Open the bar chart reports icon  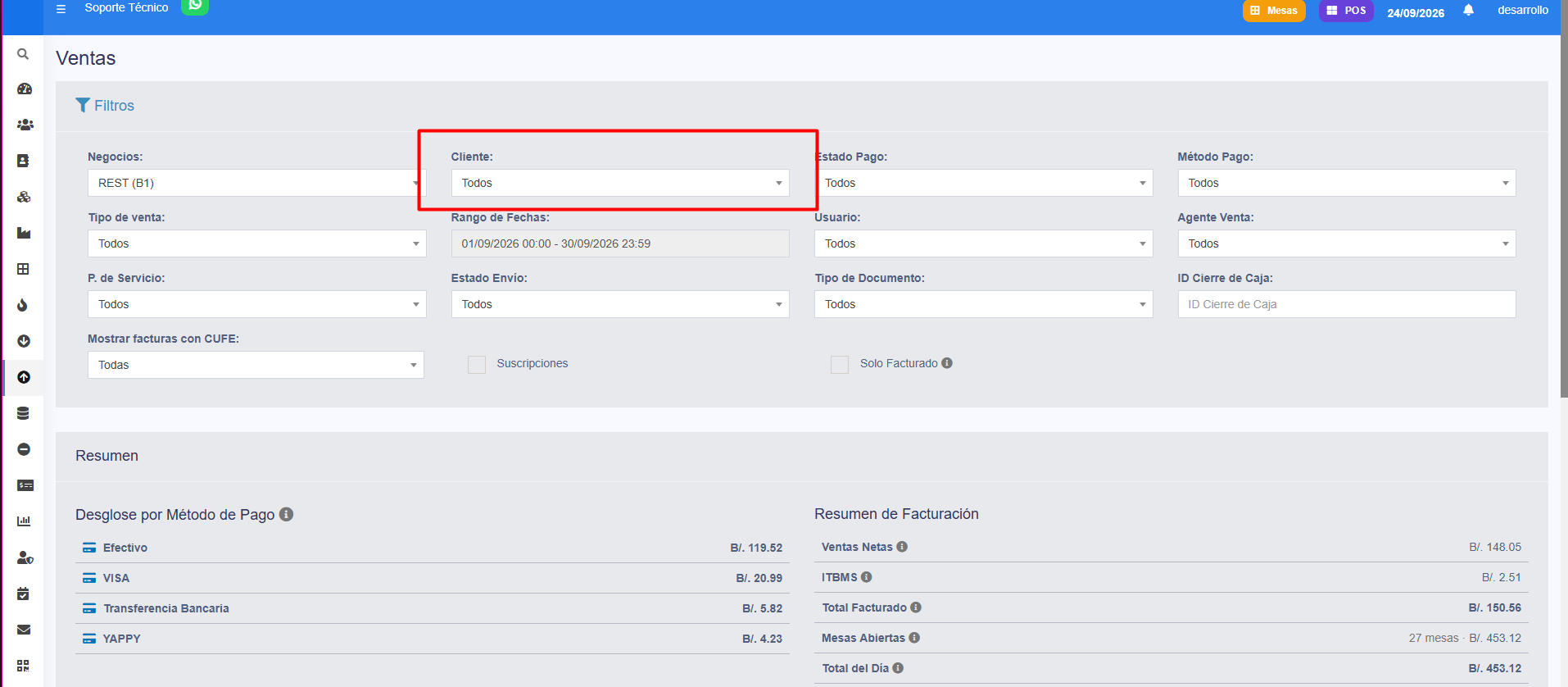click(x=24, y=521)
